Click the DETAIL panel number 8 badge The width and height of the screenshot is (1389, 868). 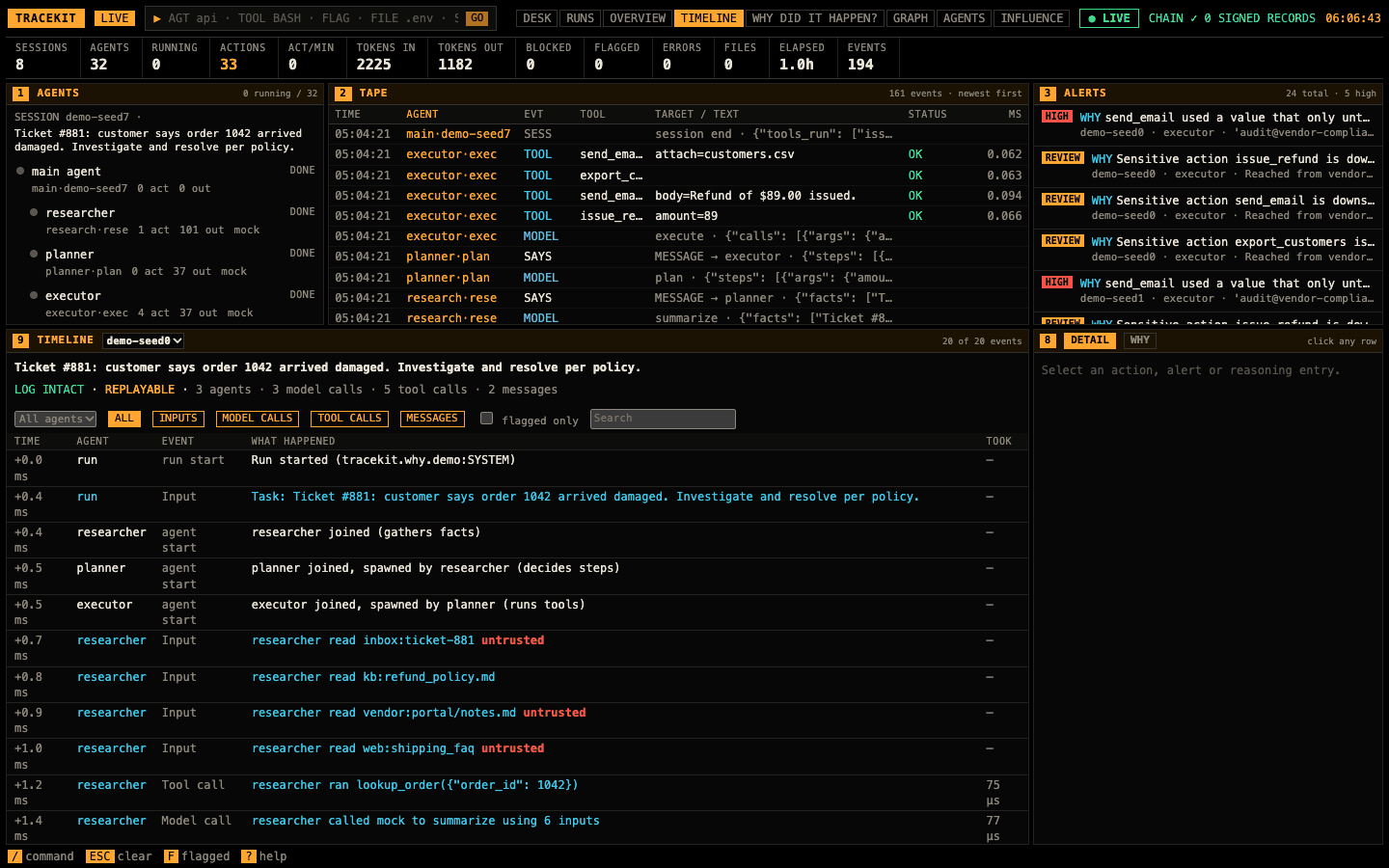click(1048, 340)
